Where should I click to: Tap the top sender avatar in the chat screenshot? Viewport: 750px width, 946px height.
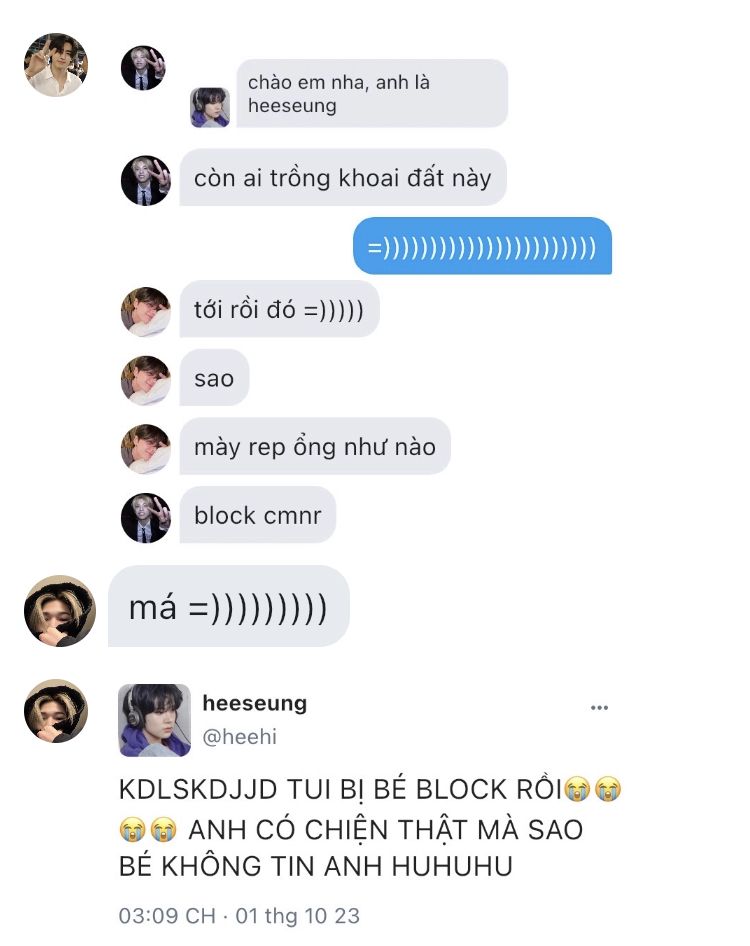point(143,68)
